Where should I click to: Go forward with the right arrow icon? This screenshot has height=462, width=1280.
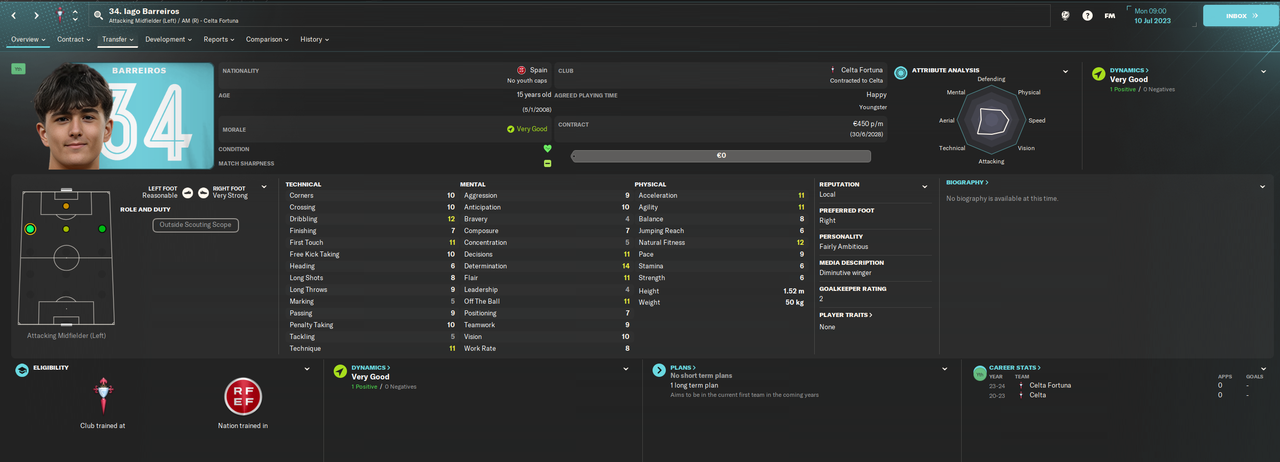point(36,15)
